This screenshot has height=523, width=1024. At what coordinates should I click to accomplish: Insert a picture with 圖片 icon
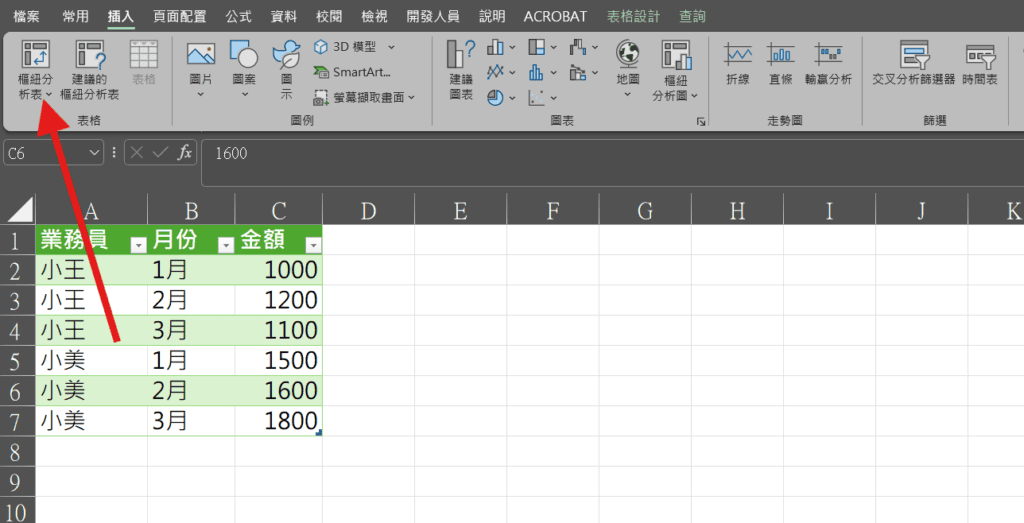(x=201, y=58)
